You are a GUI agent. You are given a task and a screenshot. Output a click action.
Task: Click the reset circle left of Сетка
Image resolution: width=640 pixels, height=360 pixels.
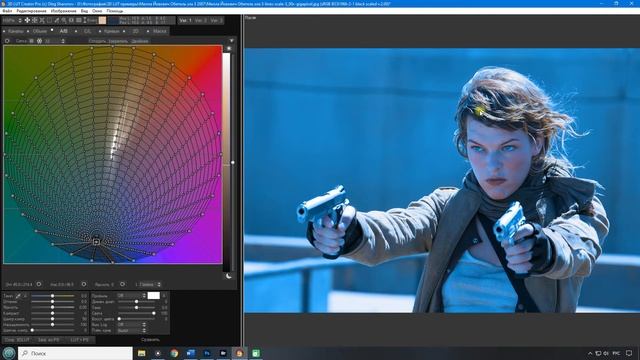click(7, 41)
